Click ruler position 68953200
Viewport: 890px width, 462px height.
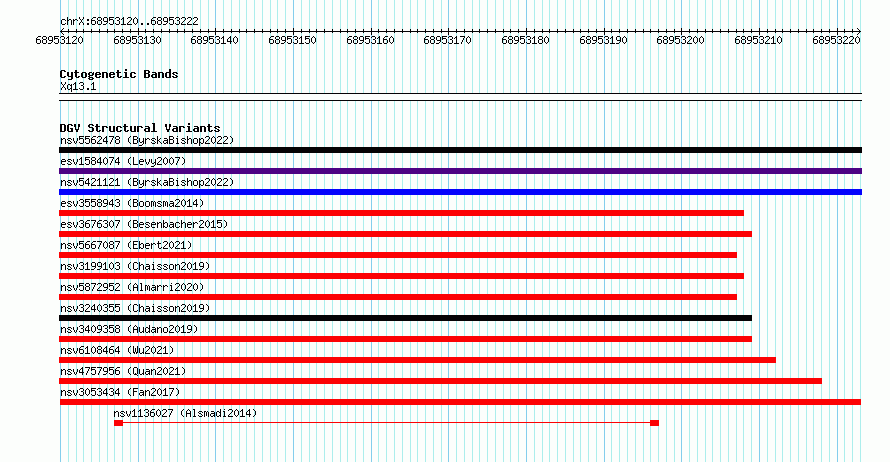pyautogui.click(x=680, y=40)
